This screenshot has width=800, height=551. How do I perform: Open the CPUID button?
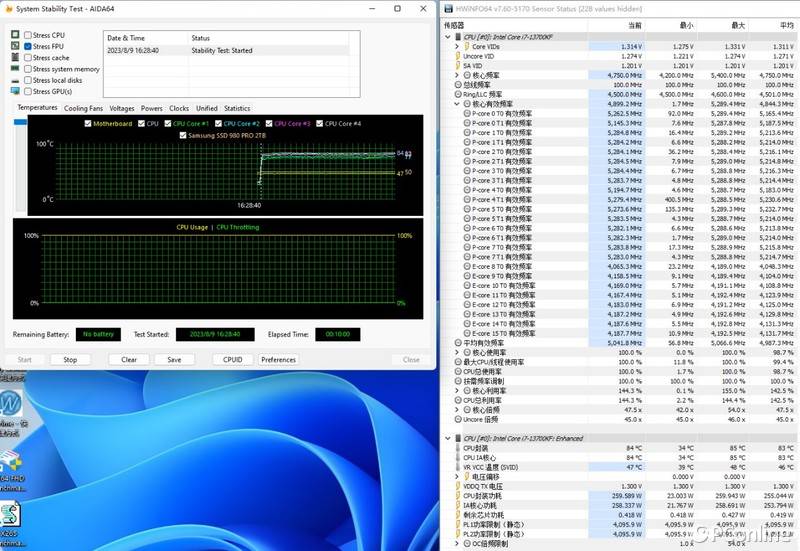point(233,360)
